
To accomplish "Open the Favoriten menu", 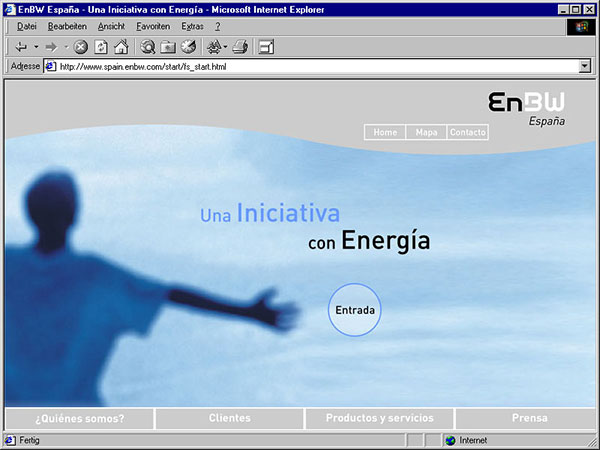I will pyautogui.click(x=153, y=26).
